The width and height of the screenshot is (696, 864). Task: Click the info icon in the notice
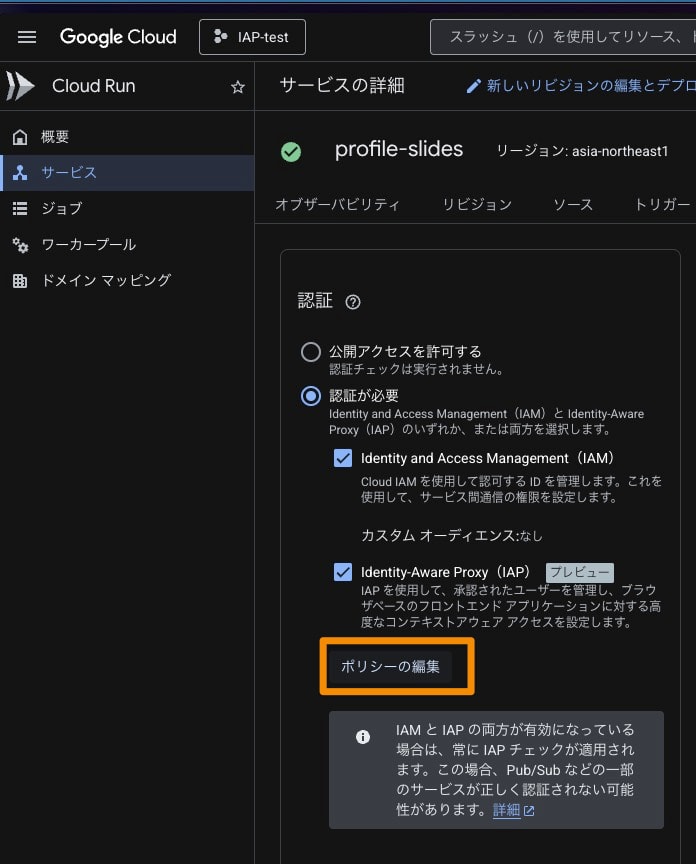[363, 737]
